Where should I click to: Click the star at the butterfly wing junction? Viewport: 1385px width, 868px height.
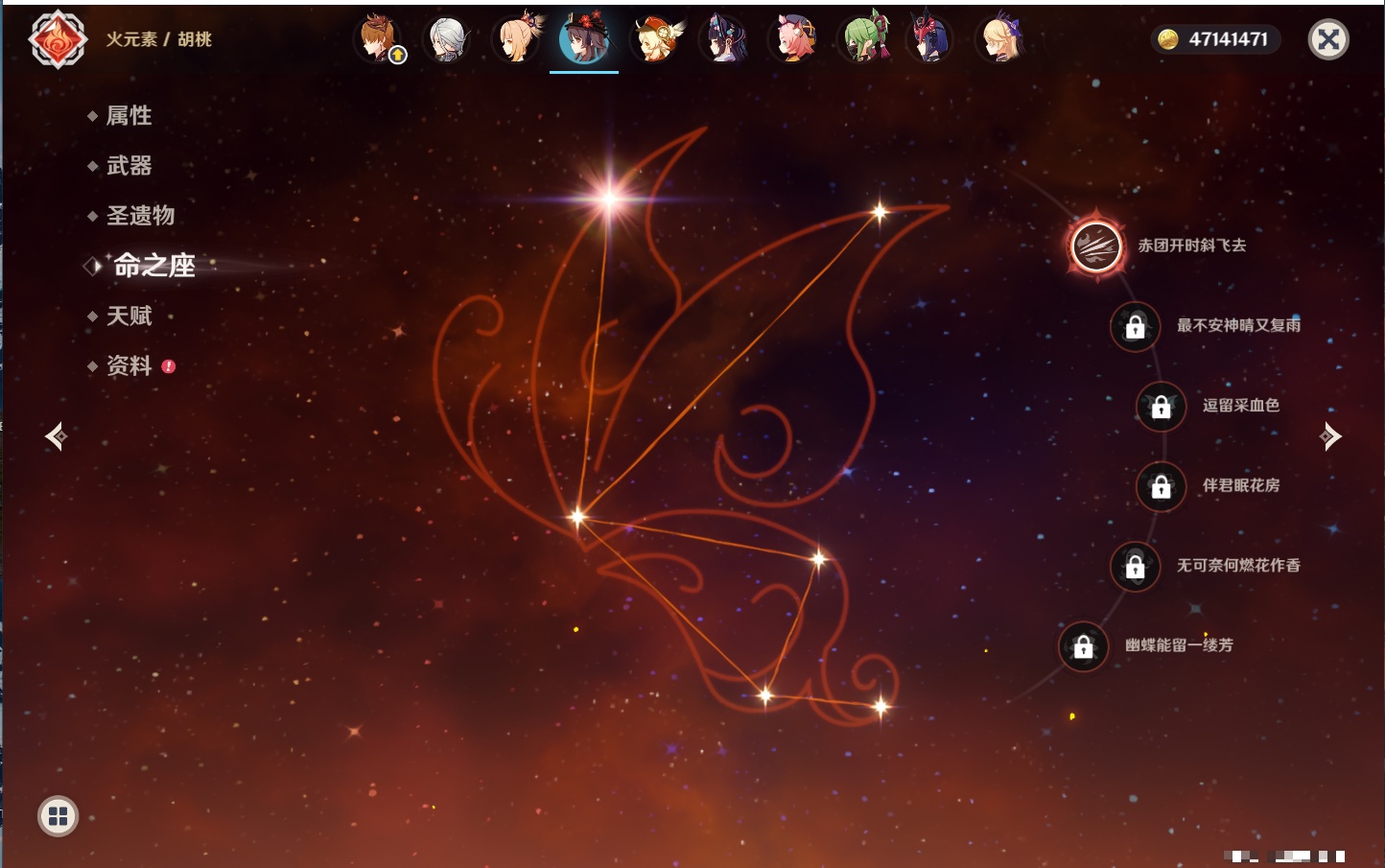tap(577, 517)
